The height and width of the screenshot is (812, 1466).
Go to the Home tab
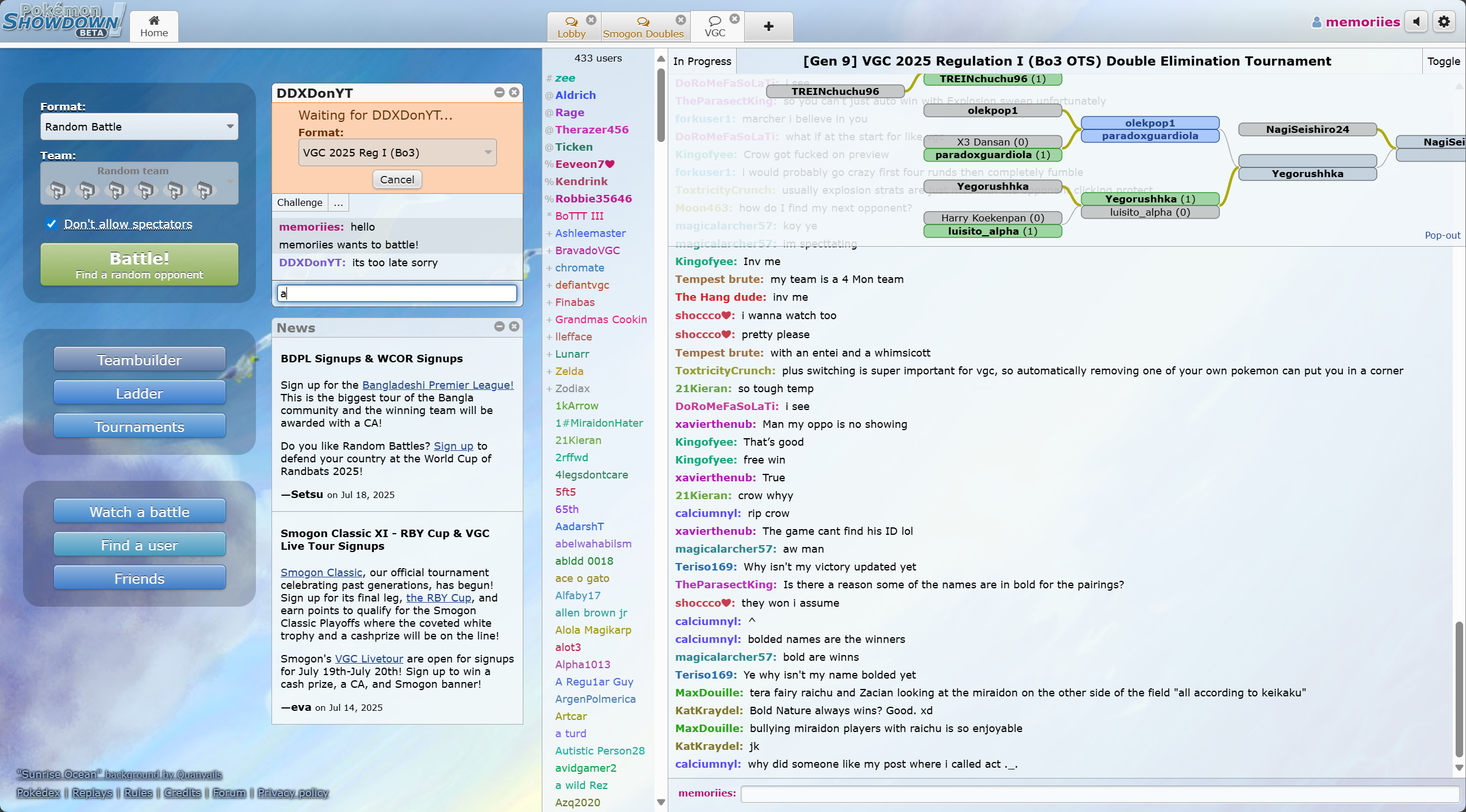tap(154, 26)
